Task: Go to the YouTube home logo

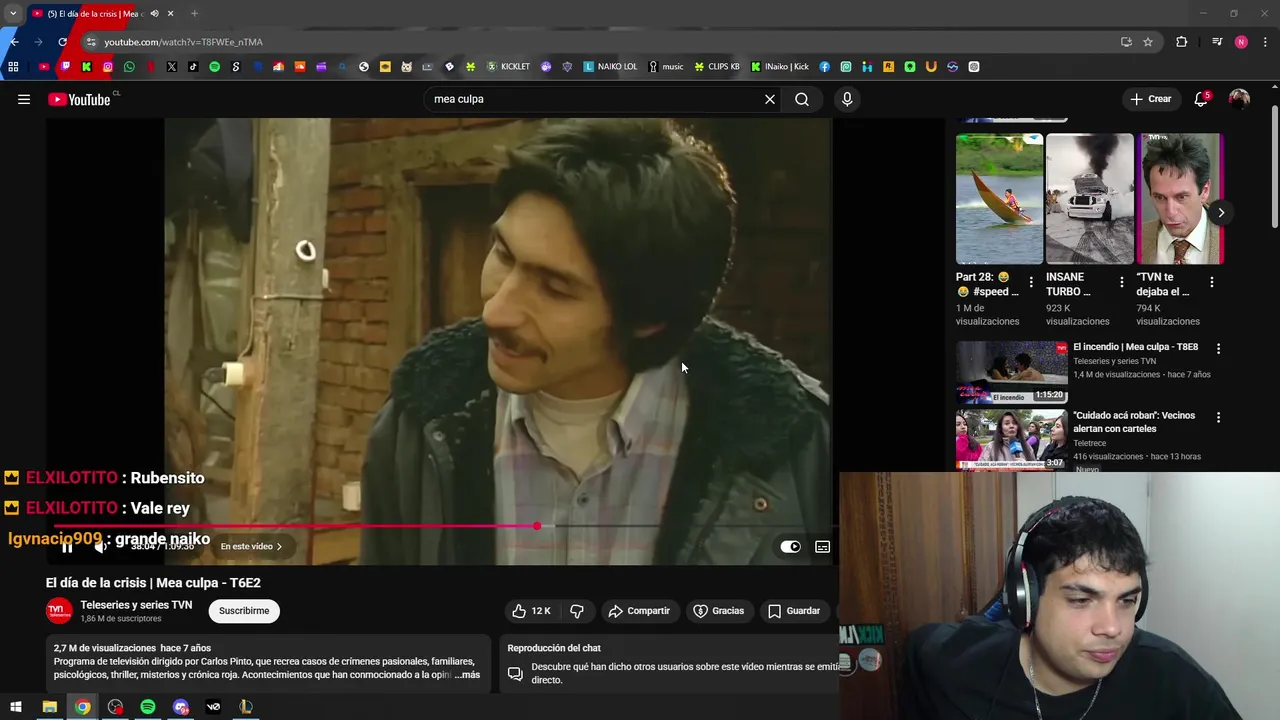Action: (x=79, y=99)
